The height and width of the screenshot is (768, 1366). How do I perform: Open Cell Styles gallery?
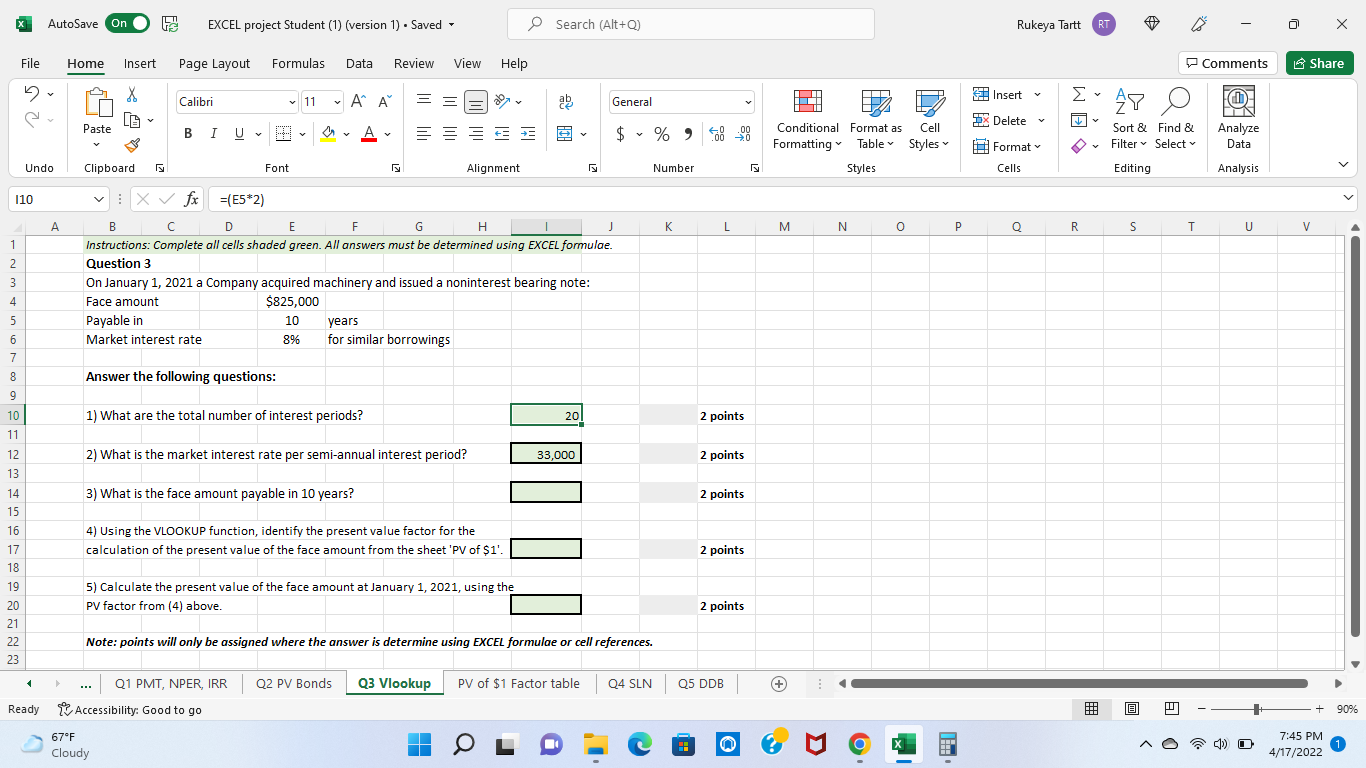[x=928, y=120]
